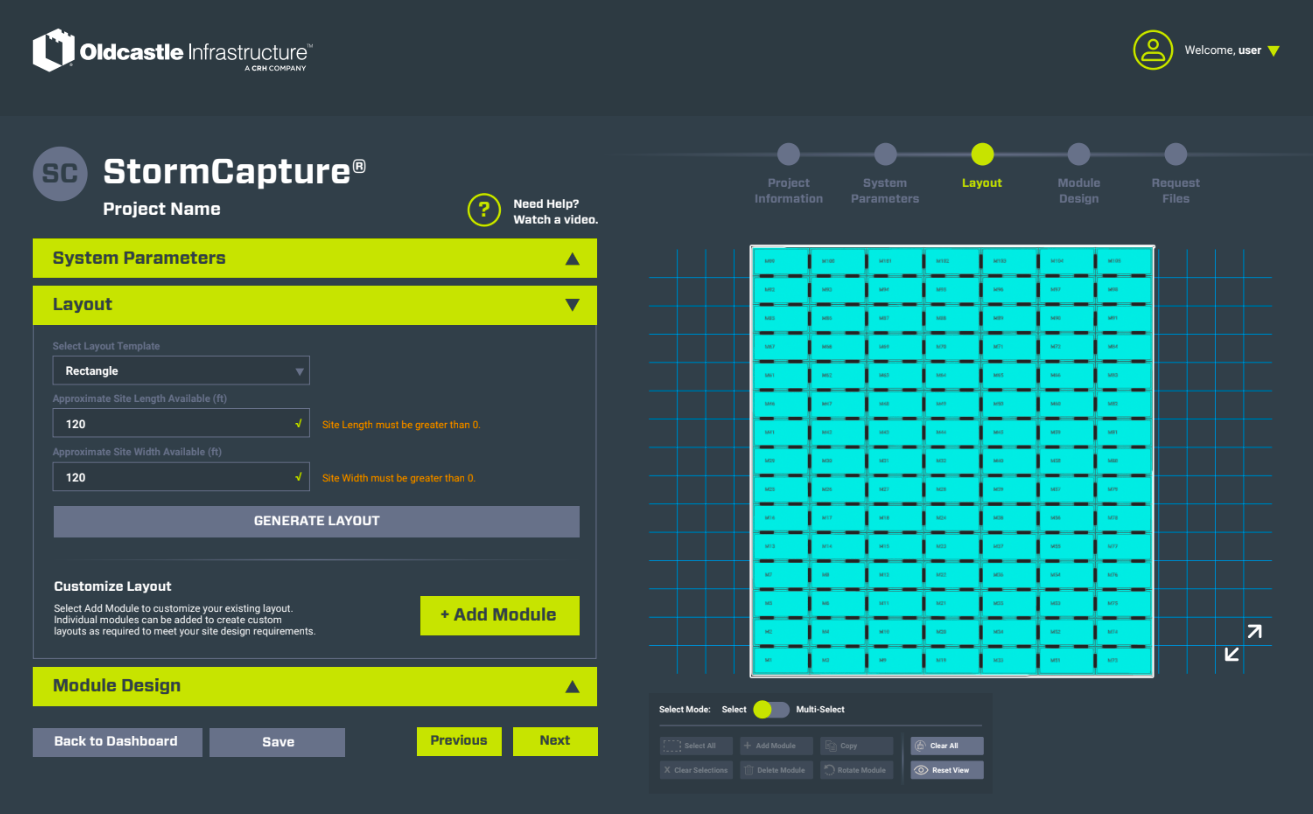The image size is (1313, 814).
Task: Select module M25 in layout grid
Action: coord(781,489)
